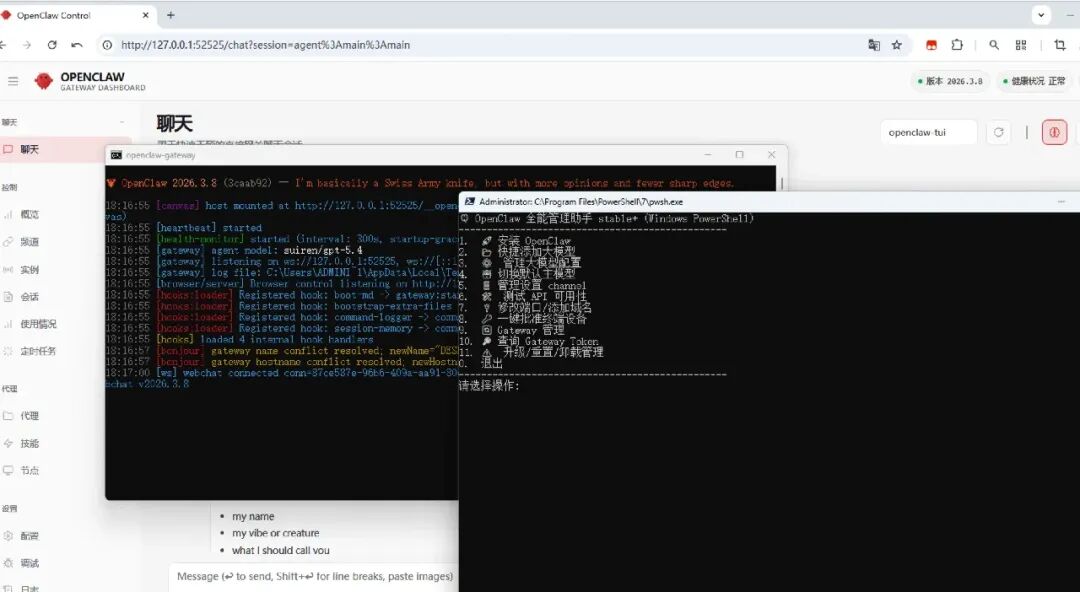
Task: Collapse the 聊天 sidebar section header
Action: click(62, 122)
